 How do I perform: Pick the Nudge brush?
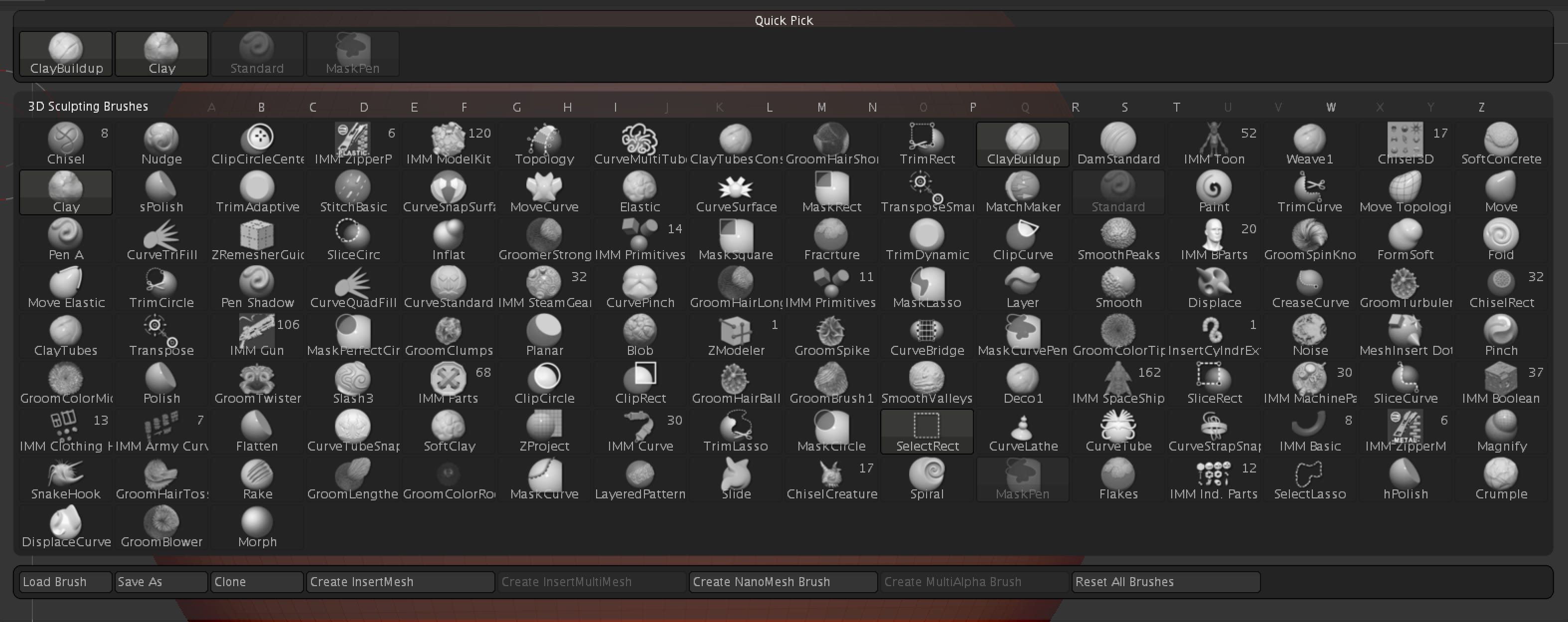161,144
